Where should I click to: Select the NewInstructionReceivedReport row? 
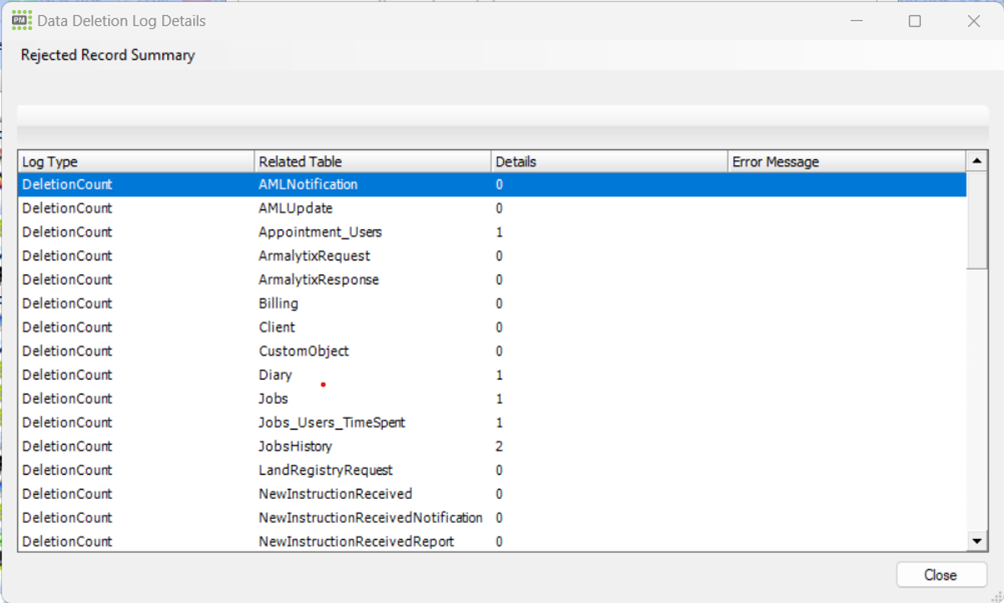tap(356, 542)
